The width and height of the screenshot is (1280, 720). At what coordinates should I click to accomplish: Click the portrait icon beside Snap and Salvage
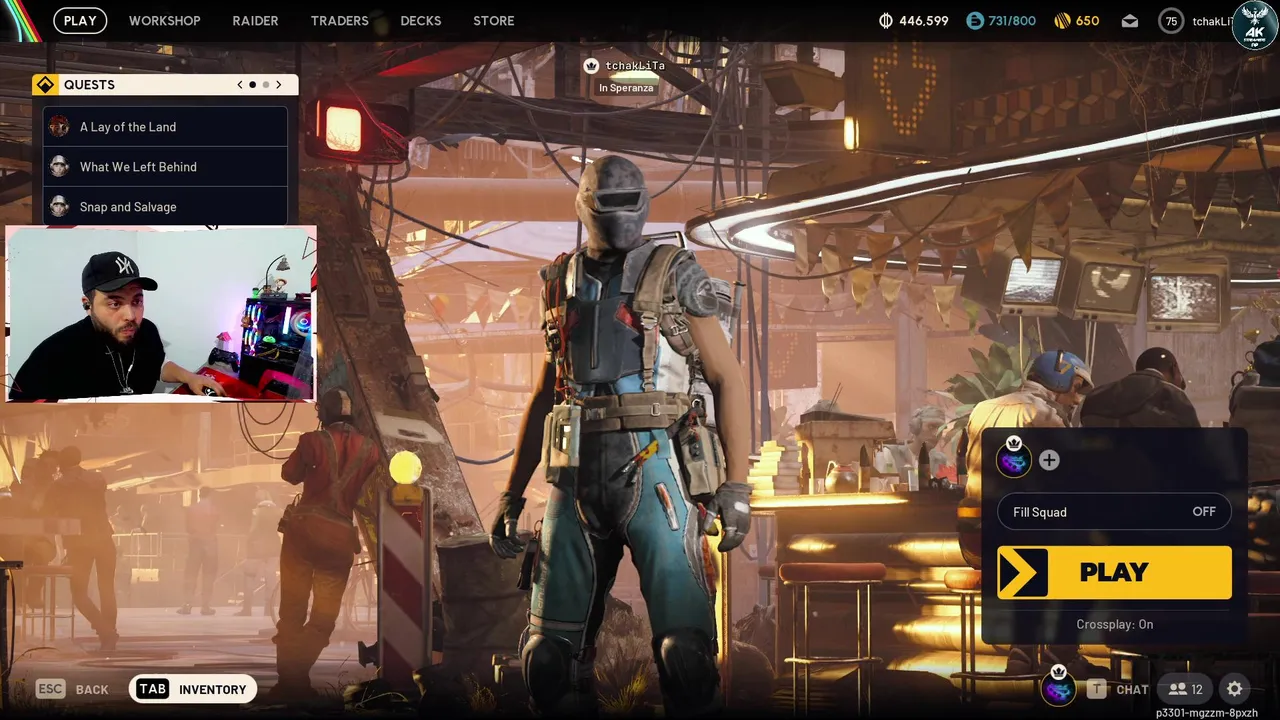(59, 206)
